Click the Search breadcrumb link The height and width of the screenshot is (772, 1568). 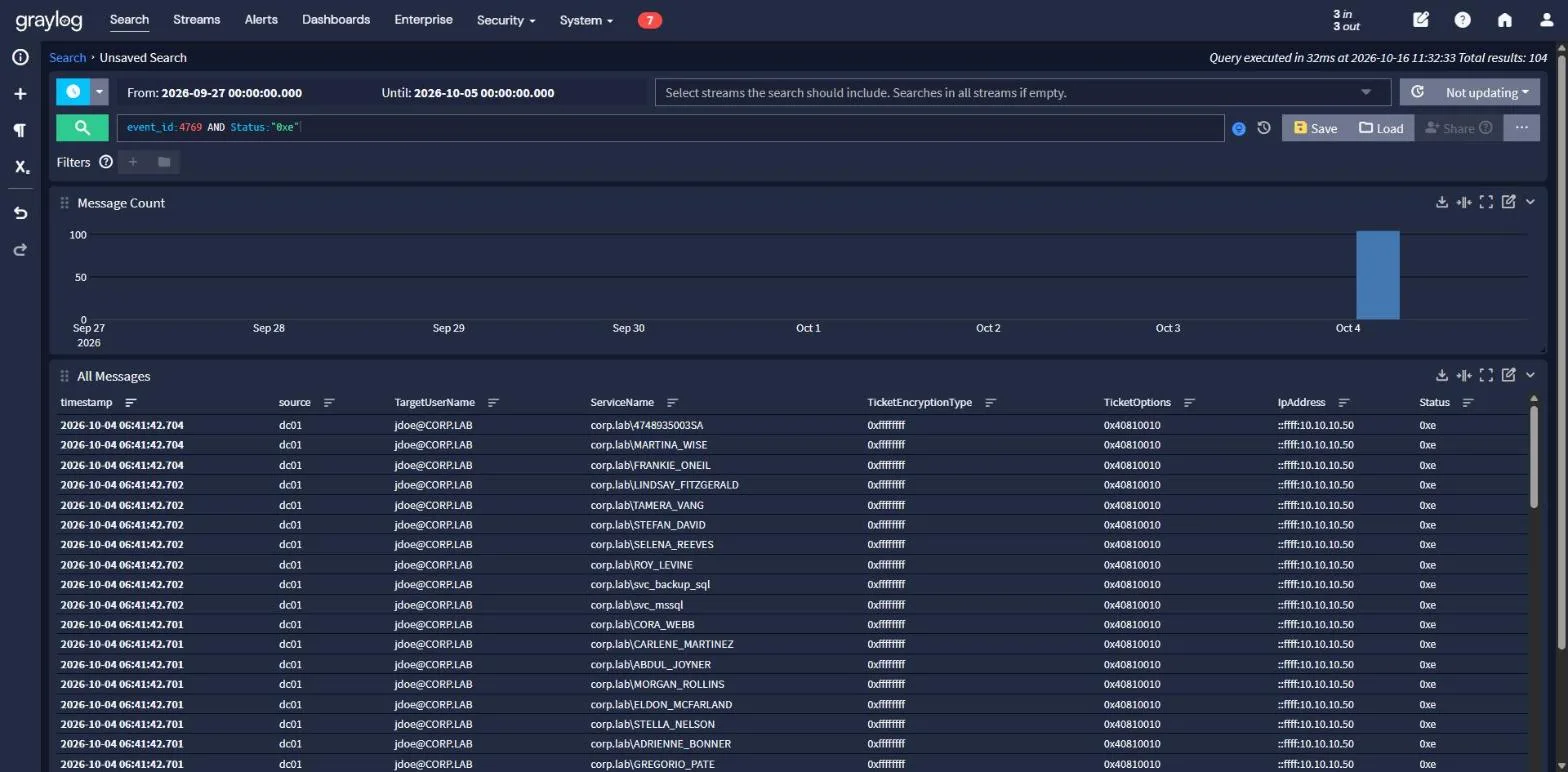tap(68, 57)
